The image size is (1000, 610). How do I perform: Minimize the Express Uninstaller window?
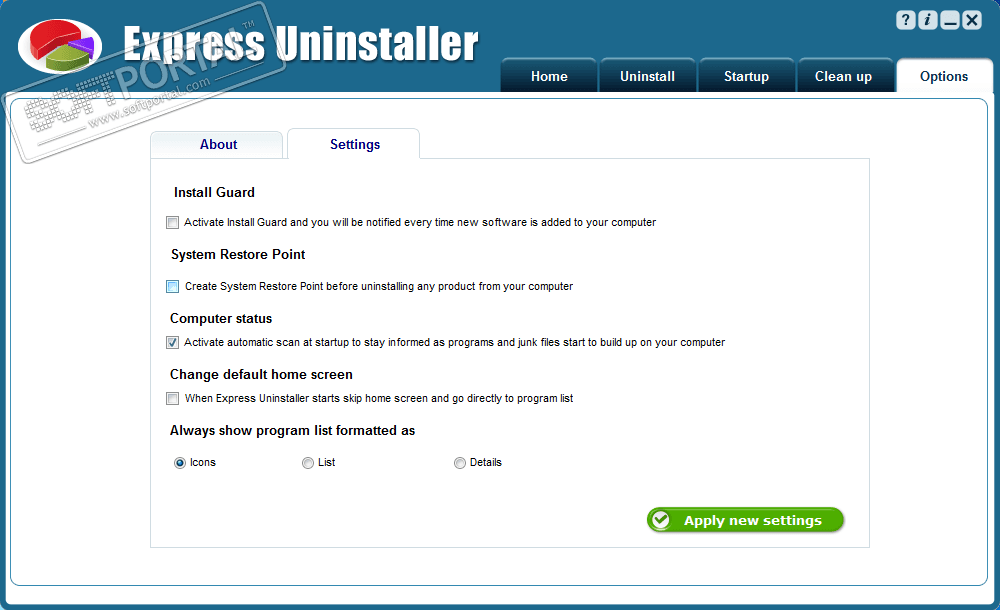950,20
